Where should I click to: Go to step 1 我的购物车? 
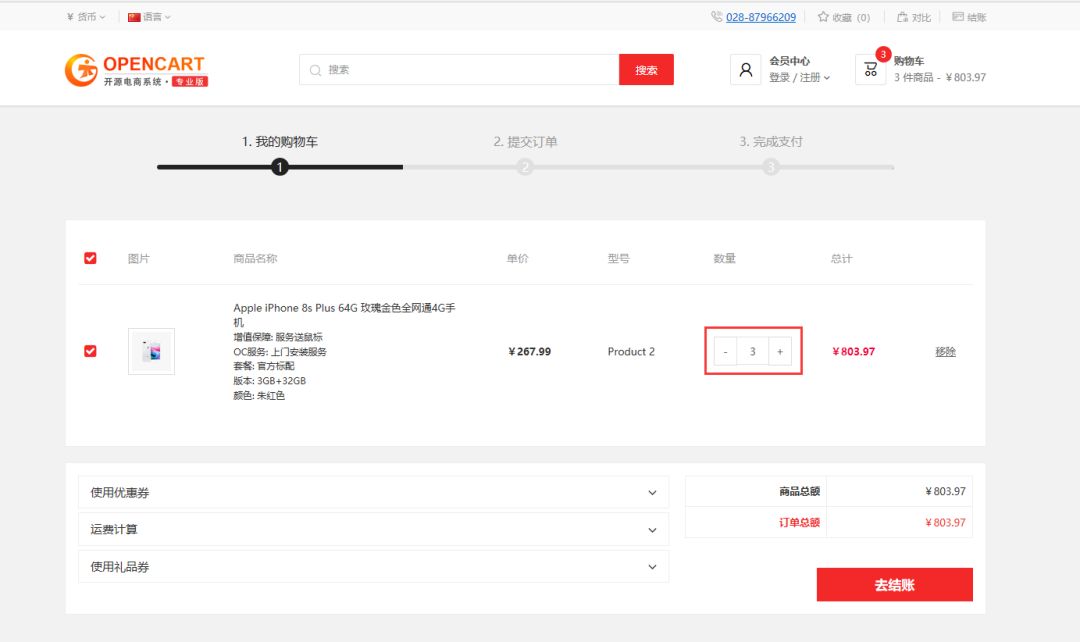280,142
